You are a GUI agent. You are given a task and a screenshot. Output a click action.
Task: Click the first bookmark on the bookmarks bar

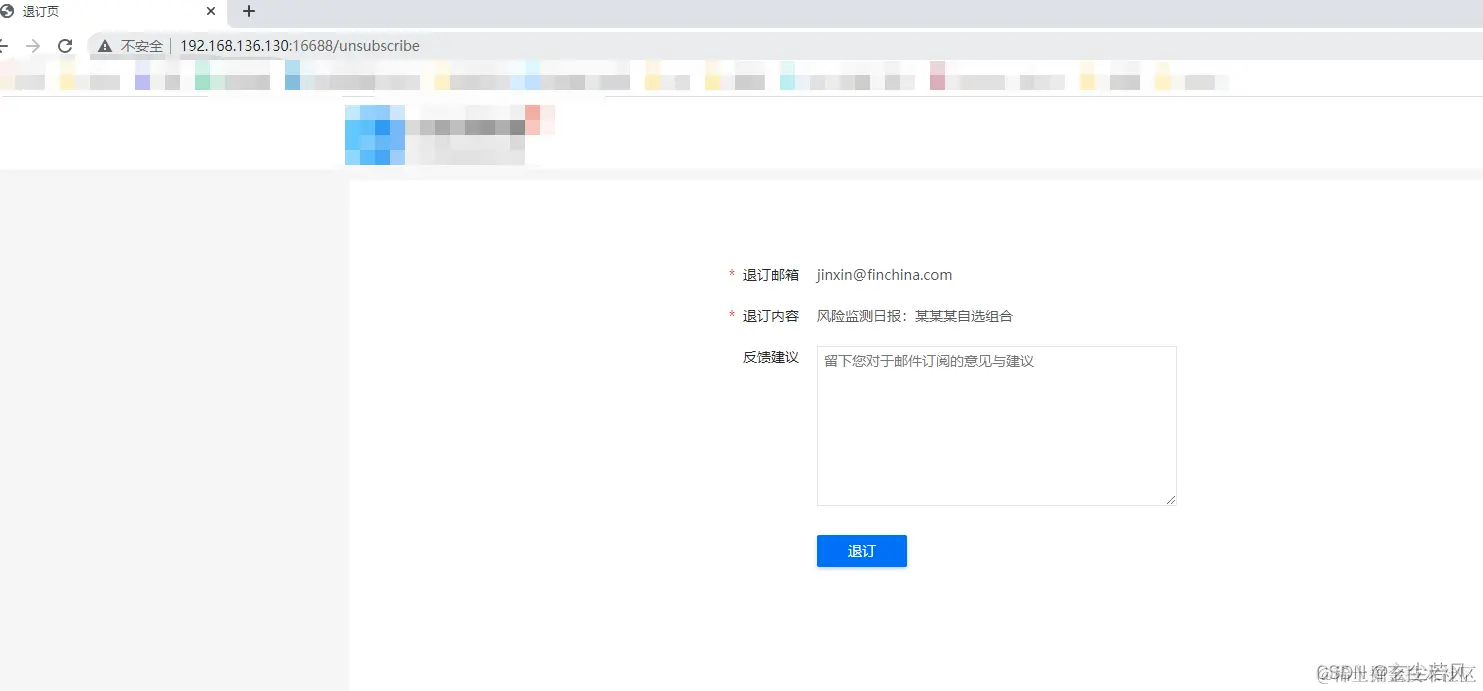tap(25, 78)
